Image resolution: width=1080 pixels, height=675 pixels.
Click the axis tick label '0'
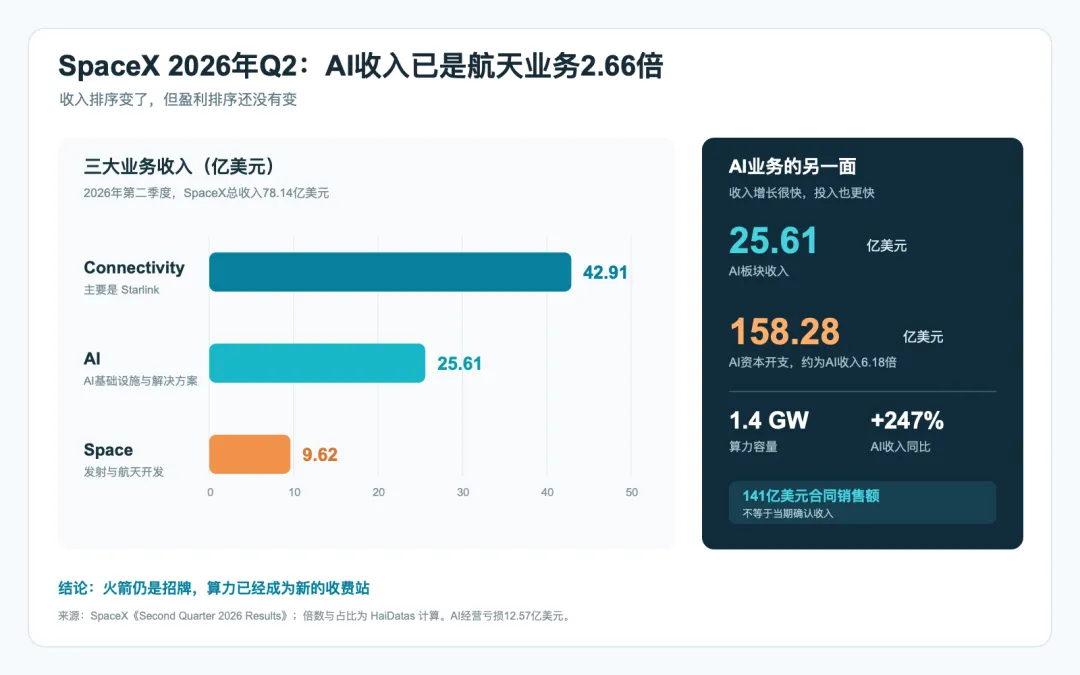click(210, 492)
